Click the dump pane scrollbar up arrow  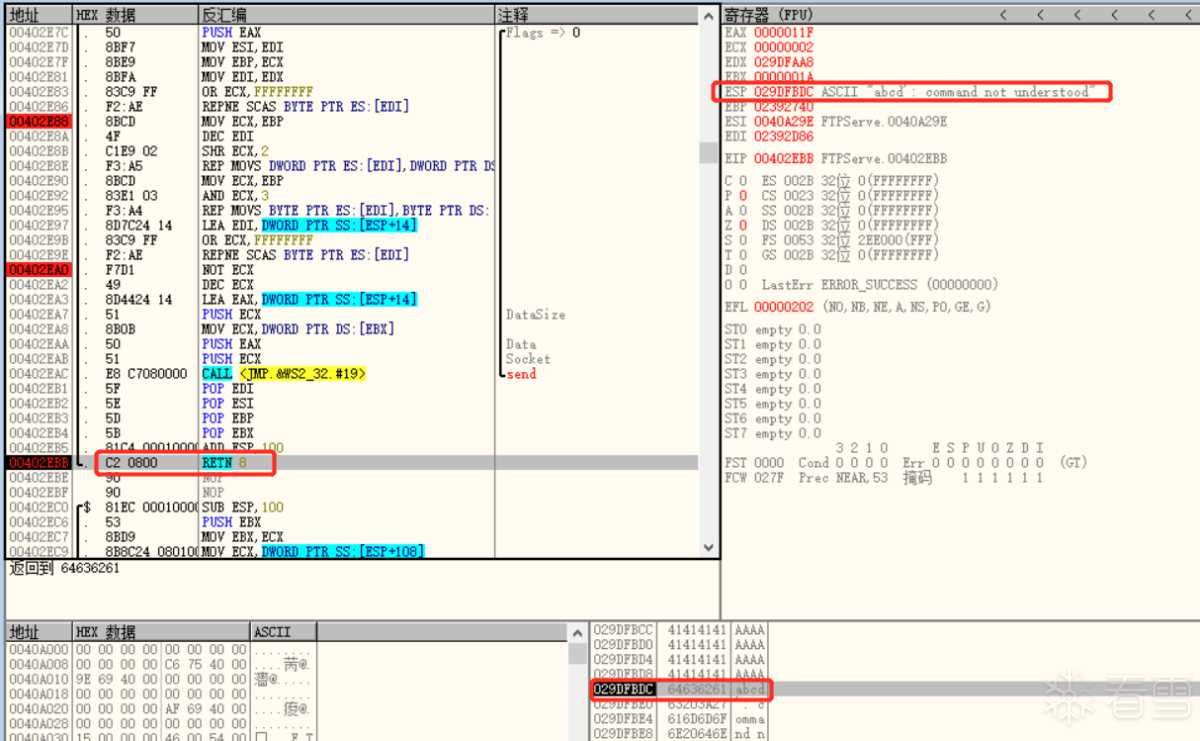578,633
